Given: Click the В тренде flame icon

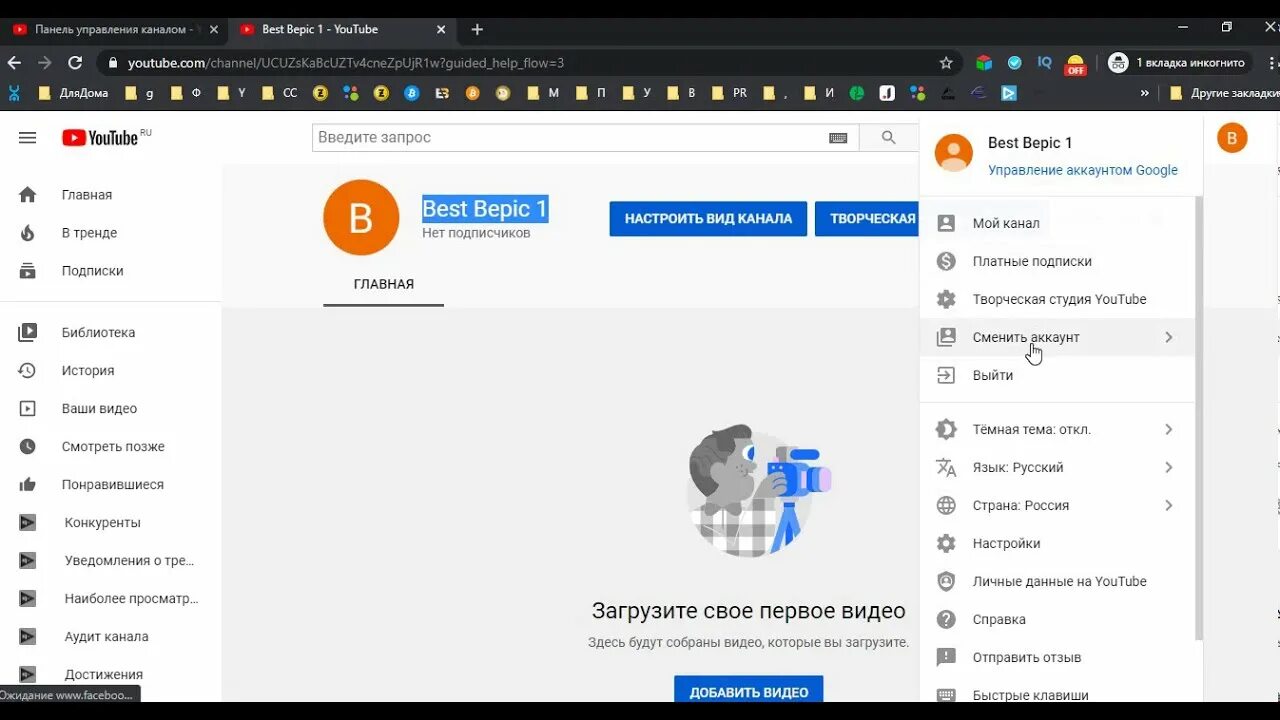Looking at the screenshot, I should pyautogui.click(x=28, y=233).
